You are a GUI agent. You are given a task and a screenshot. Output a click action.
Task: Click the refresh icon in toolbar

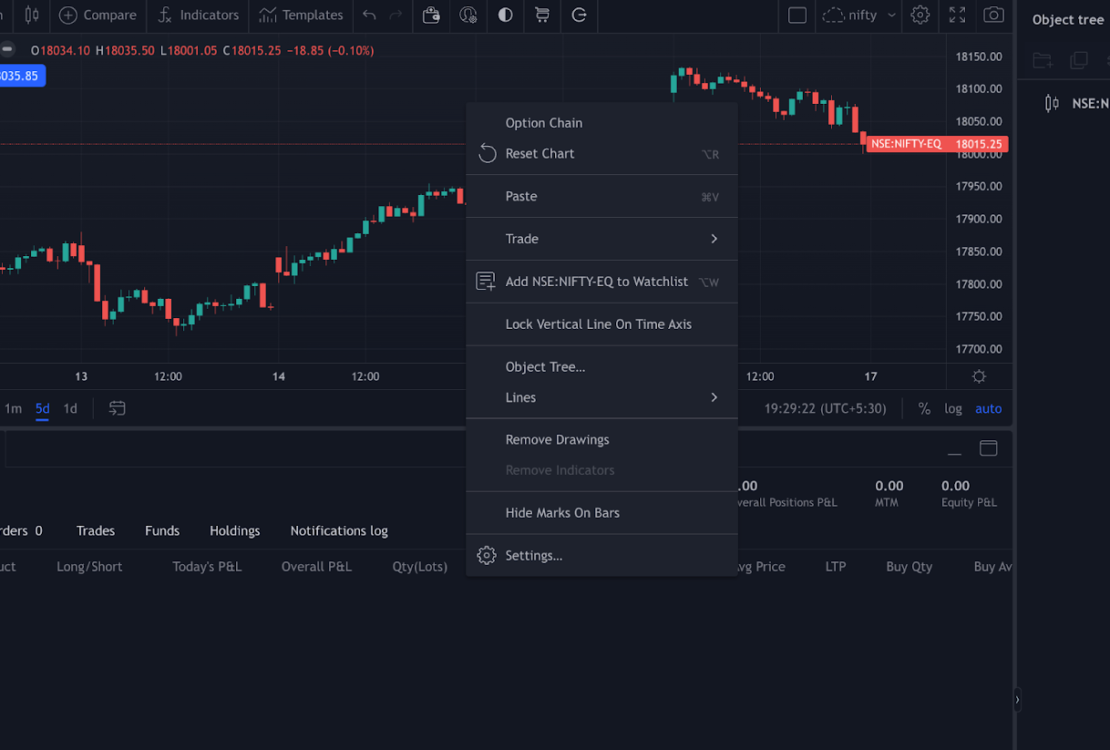click(578, 15)
